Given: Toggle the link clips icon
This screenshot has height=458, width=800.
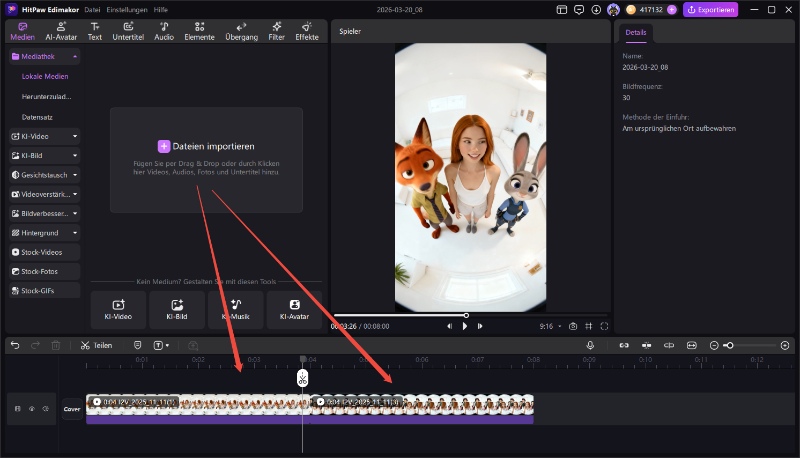Looking at the screenshot, I should (x=624, y=345).
